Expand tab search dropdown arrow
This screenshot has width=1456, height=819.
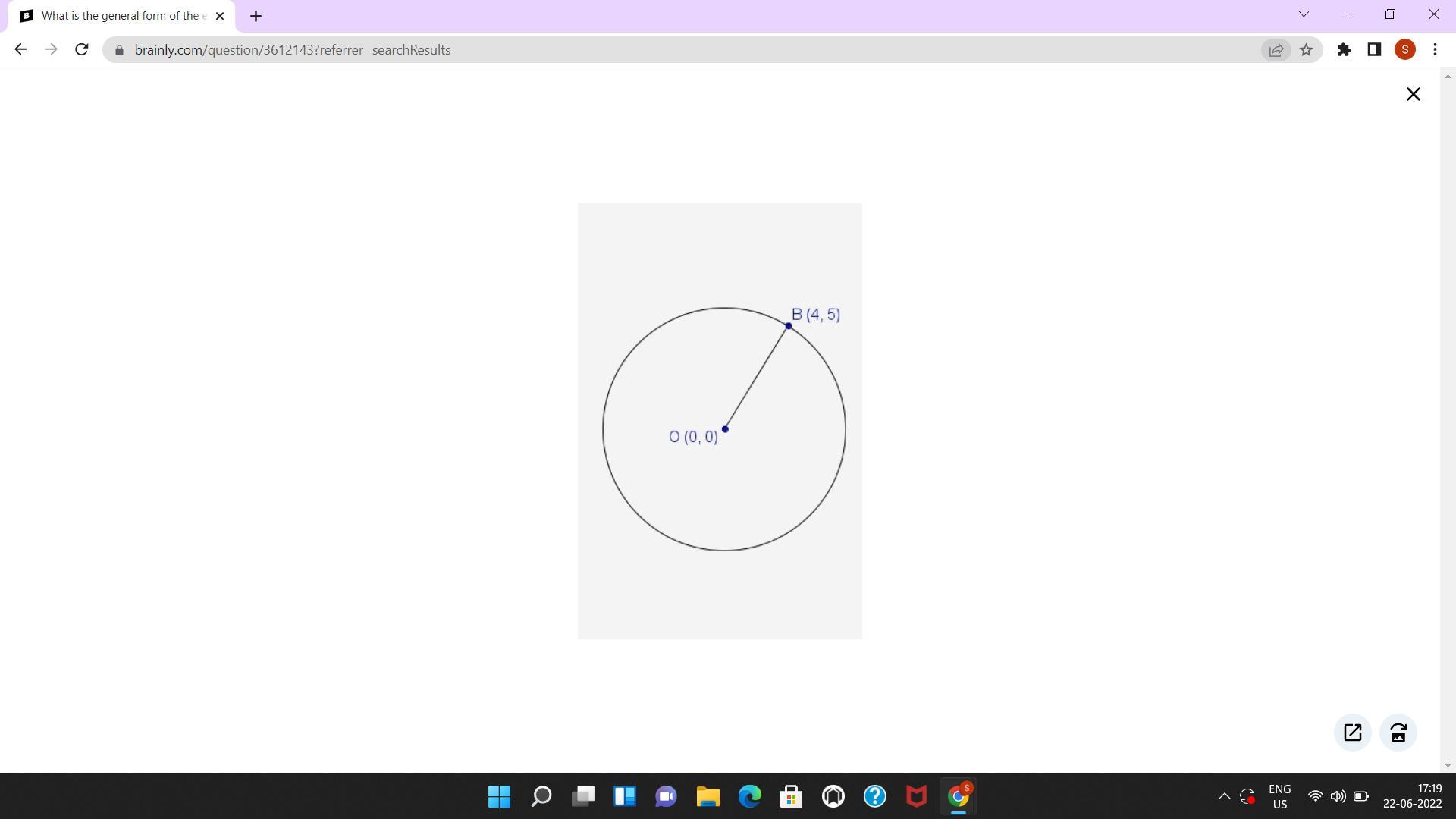coord(1304,14)
